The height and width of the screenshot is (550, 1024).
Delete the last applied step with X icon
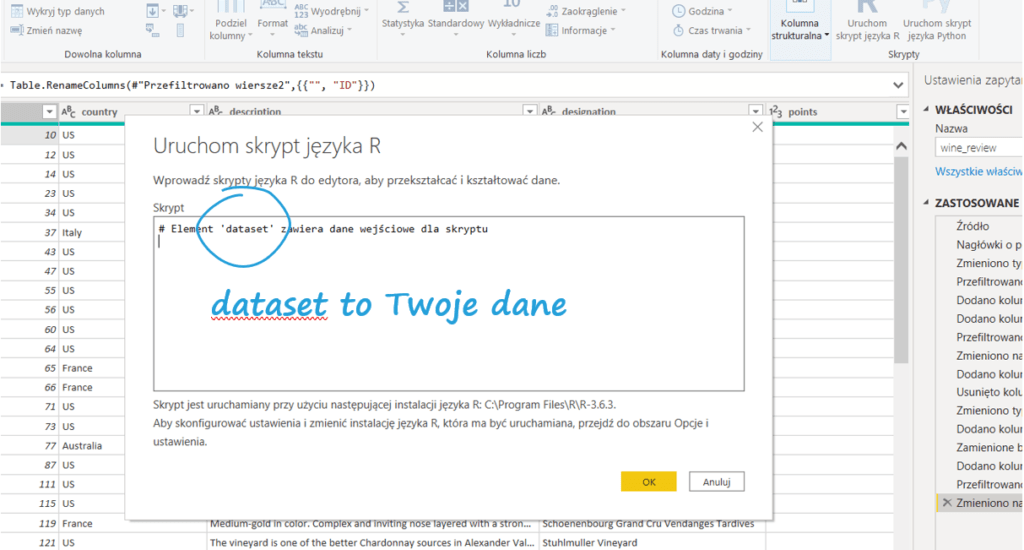946,502
